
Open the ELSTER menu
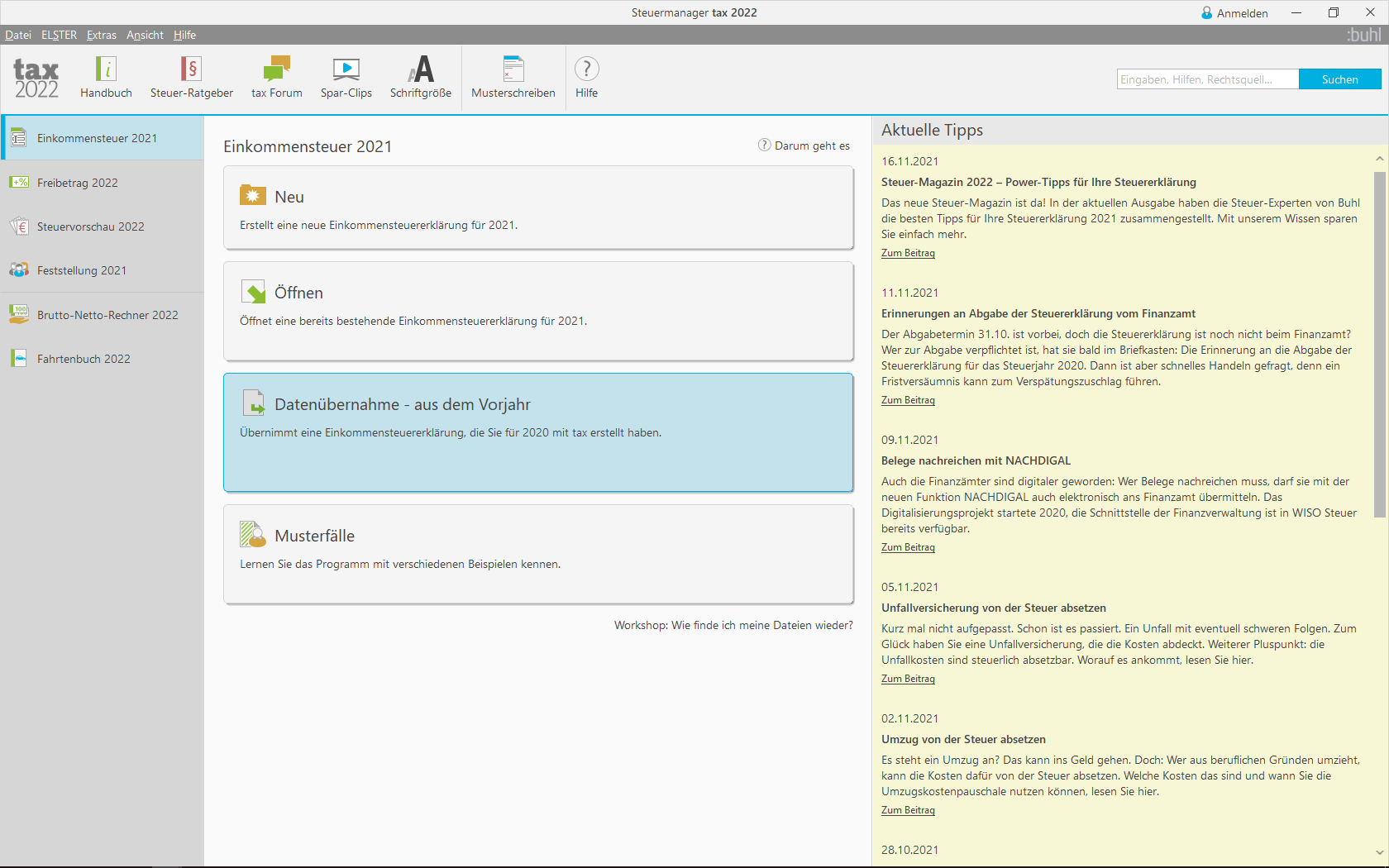(x=59, y=35)
